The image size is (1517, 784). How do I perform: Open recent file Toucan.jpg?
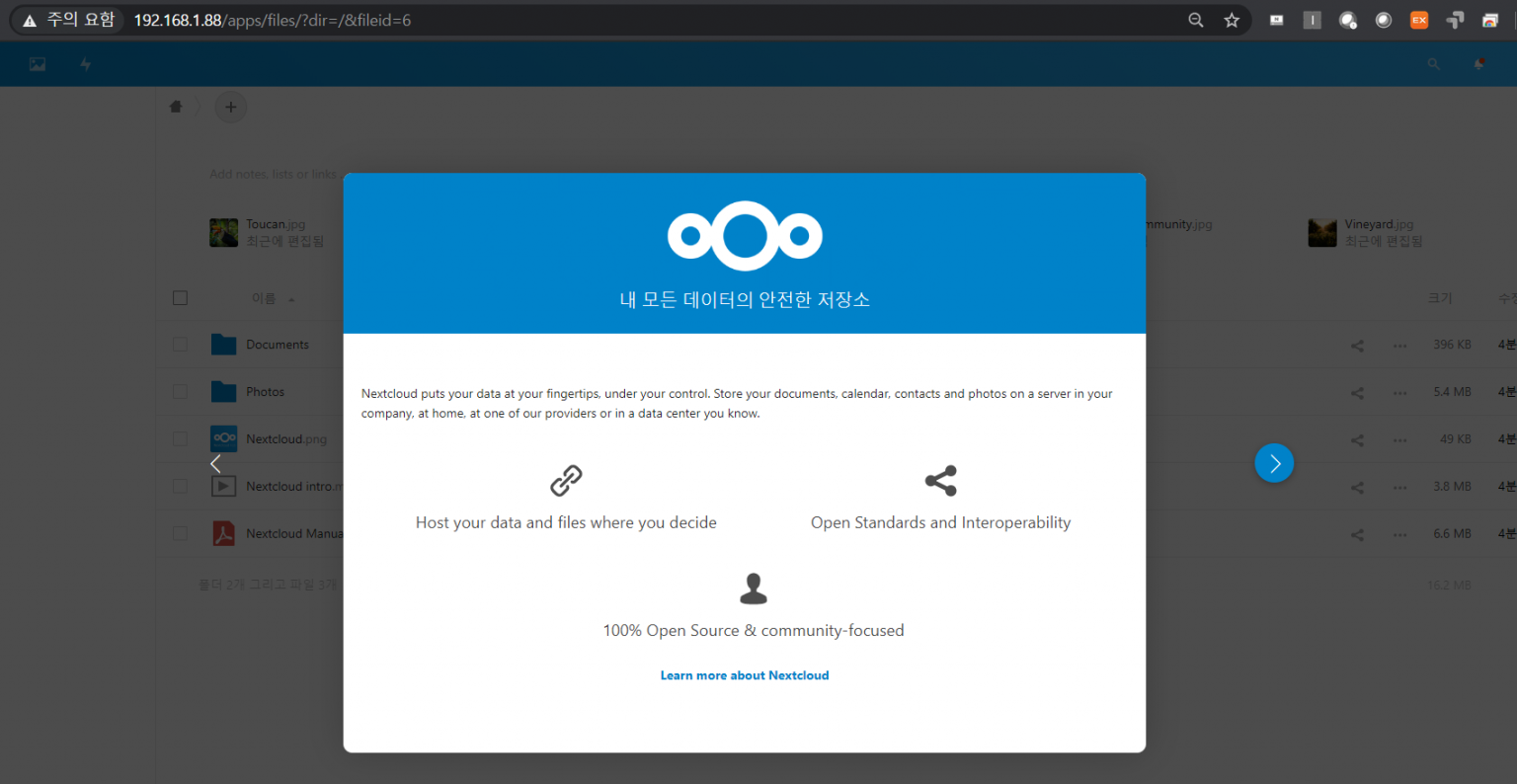276,224
